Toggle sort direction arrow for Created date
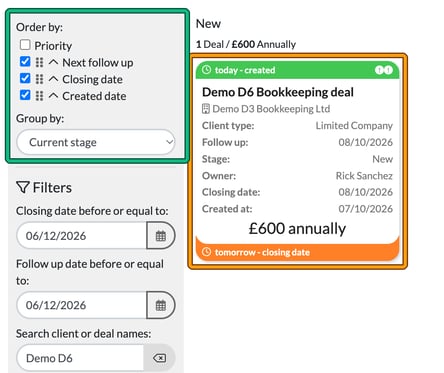 (53, 96)
